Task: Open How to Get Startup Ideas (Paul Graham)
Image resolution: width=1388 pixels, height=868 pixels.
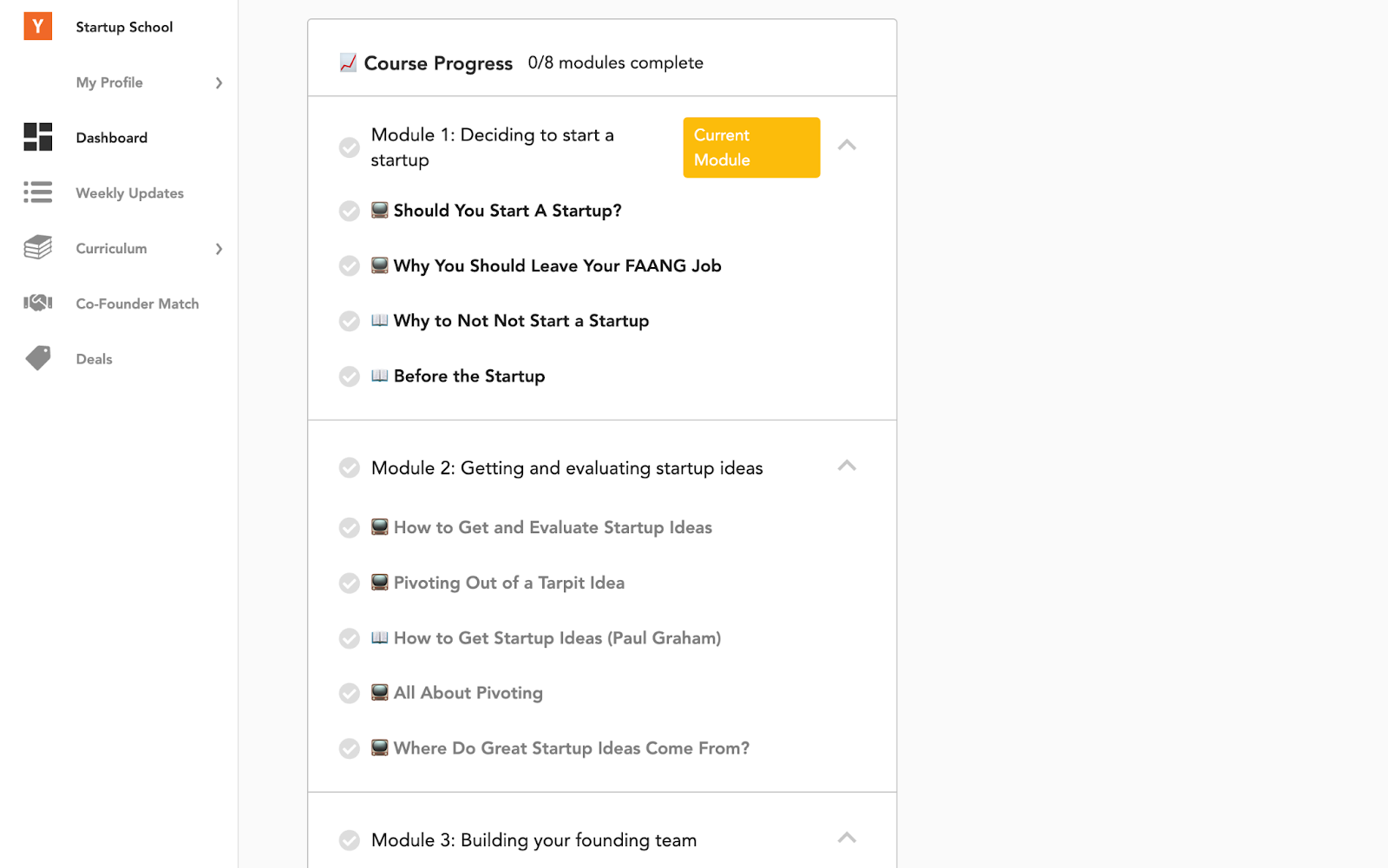Action: (557, 638)
